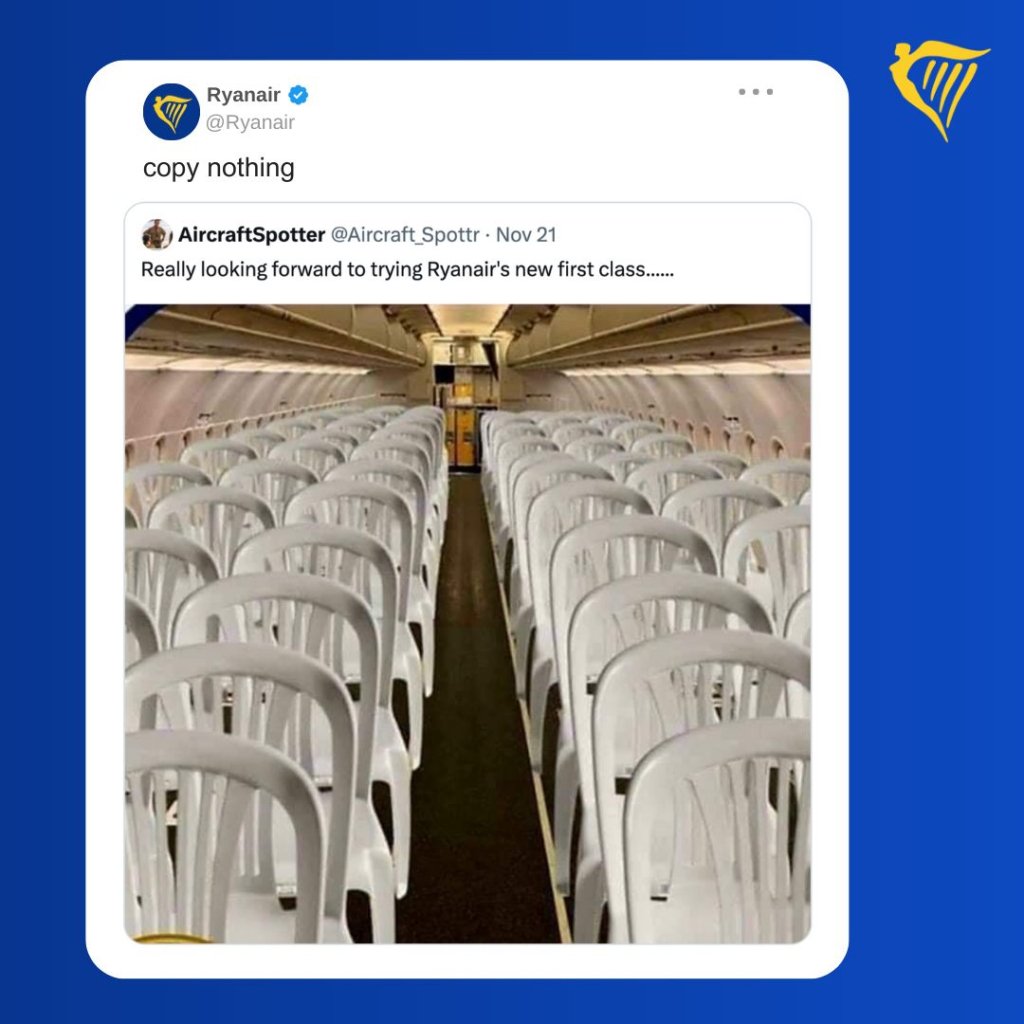Enlarge the plastic chairs cabin photo
Viewport: 1024px width, 1024px height.
[468, 624]
